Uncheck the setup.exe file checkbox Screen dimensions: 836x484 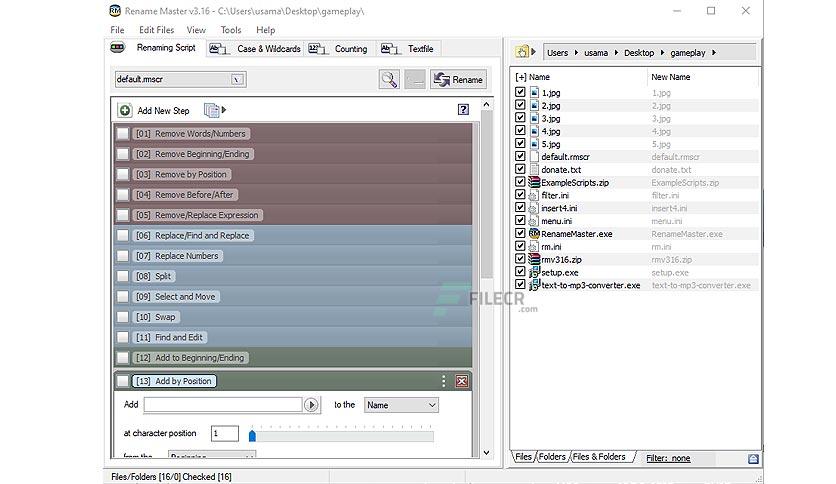(520, 272)
